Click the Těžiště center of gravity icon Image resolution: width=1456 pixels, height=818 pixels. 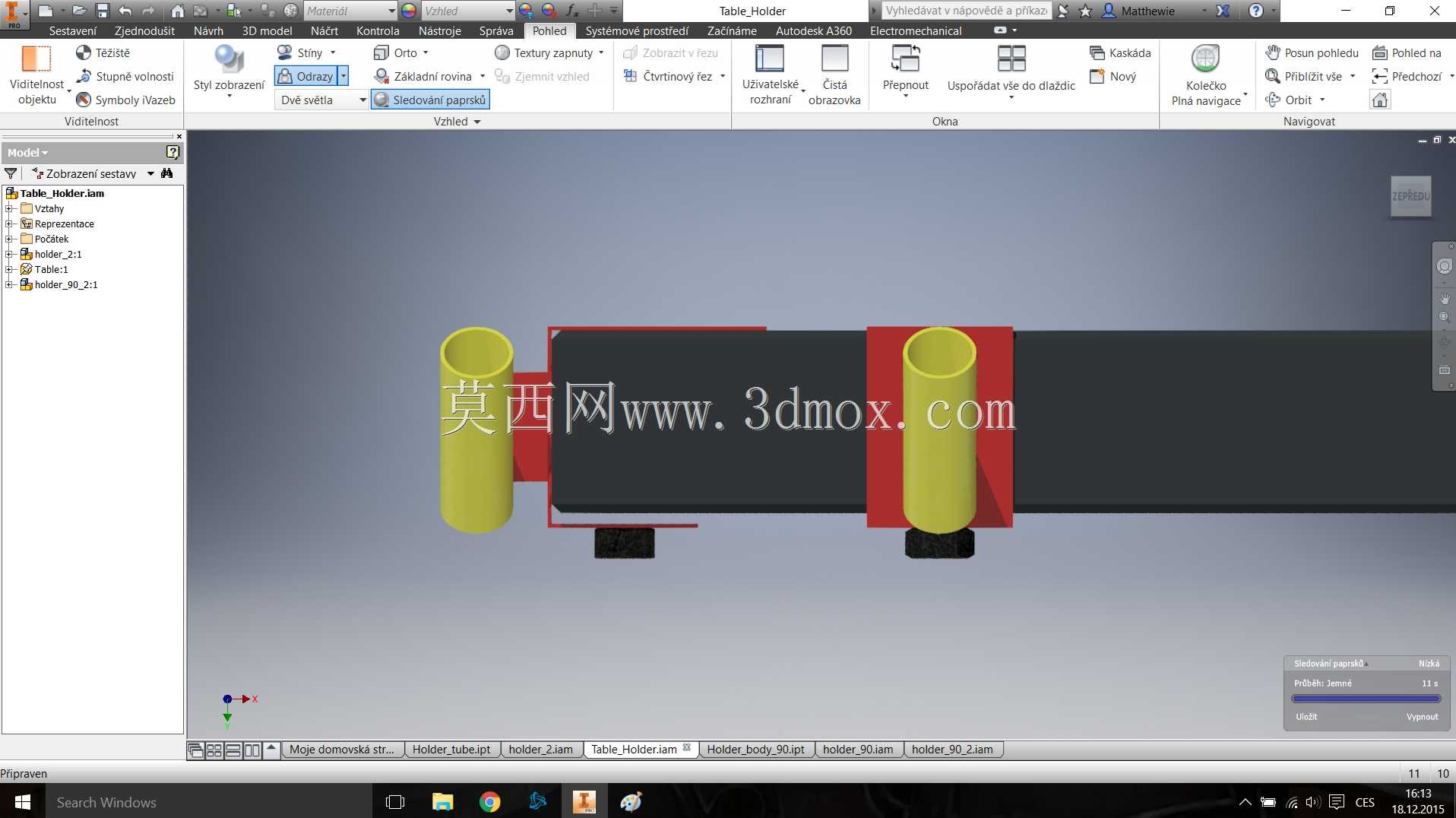click(84, 52)
